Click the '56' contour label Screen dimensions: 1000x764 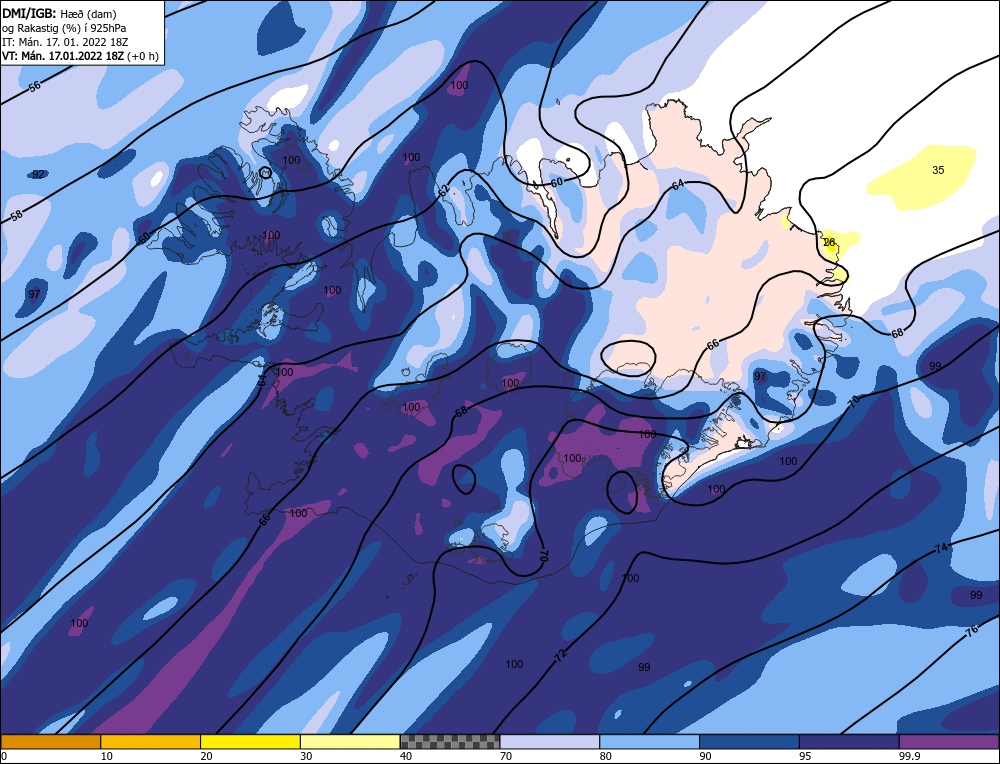click(x=34, y=86)
